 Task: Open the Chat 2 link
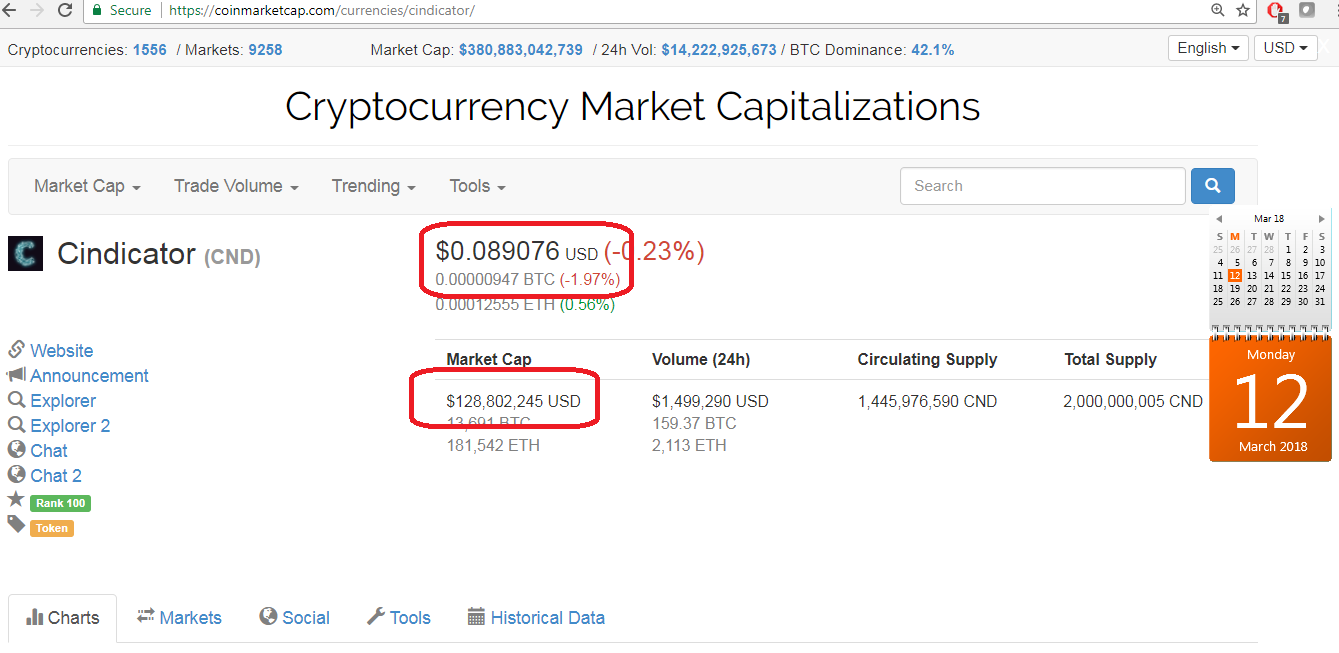click(x=56, y=476)
